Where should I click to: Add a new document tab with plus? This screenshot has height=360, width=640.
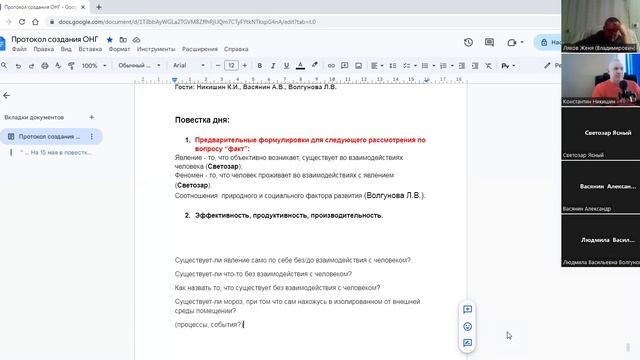91,118
